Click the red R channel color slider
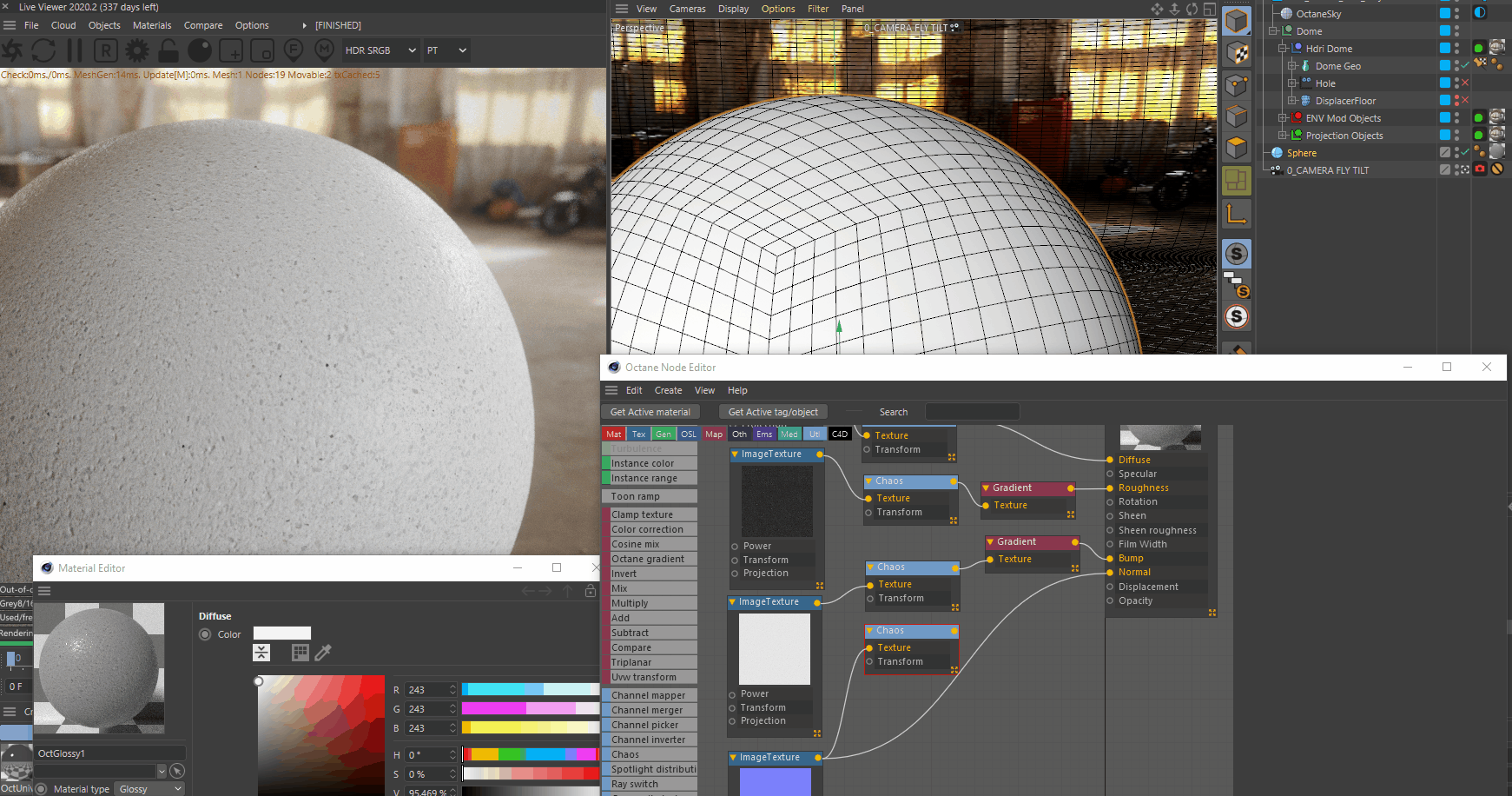This screenshot has width=1512, height=796. (x=531, y=689)
